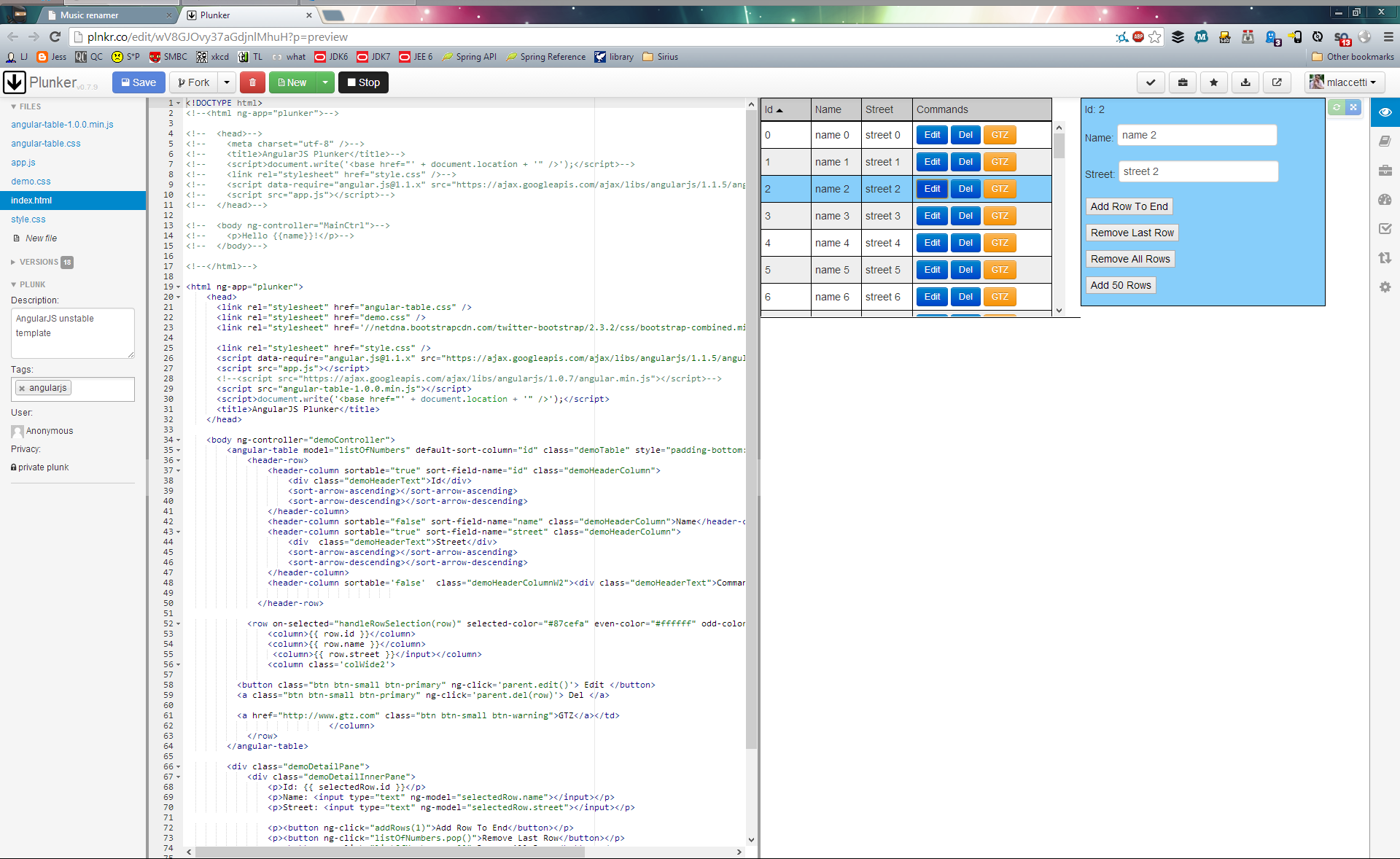Open the Fork dropdown arrow
The image size is (1400, 859).
[227, 82]
